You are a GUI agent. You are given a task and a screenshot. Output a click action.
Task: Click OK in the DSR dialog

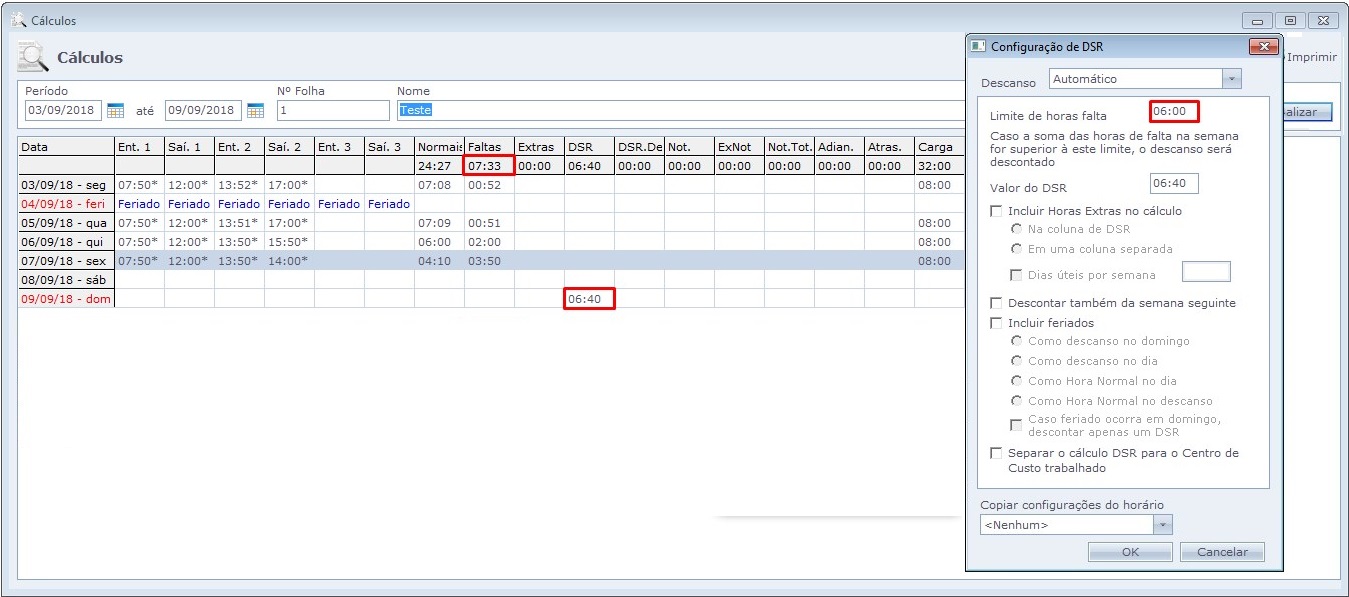point(1130,552)
